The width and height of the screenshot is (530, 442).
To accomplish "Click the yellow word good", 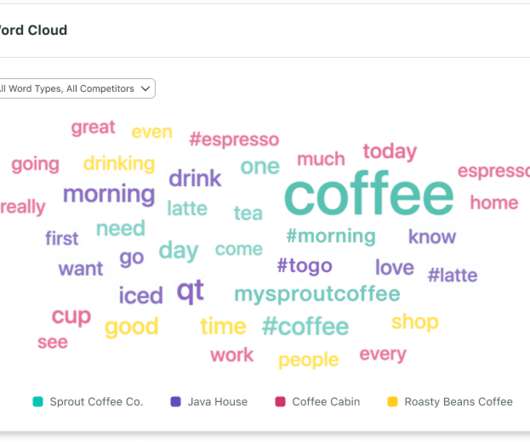I will 131,327.
